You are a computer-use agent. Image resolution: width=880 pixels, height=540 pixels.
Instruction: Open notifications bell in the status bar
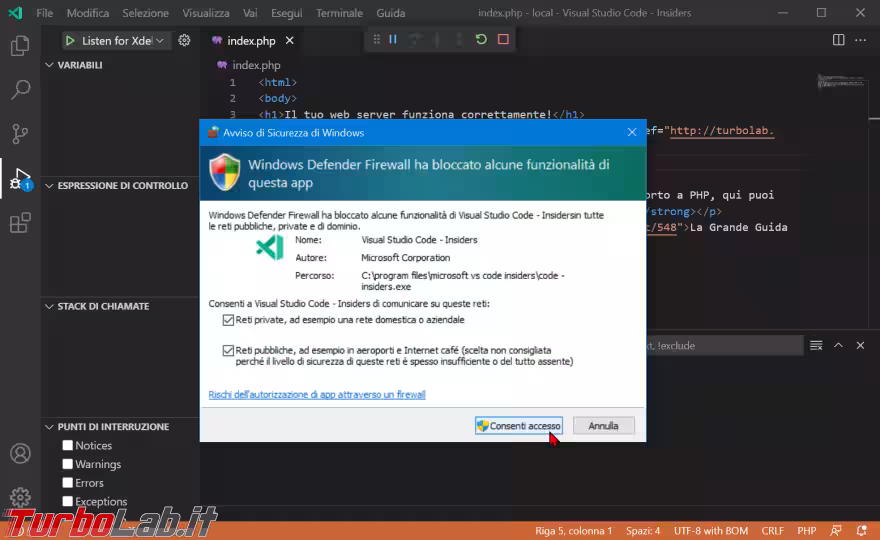[861, 530]
